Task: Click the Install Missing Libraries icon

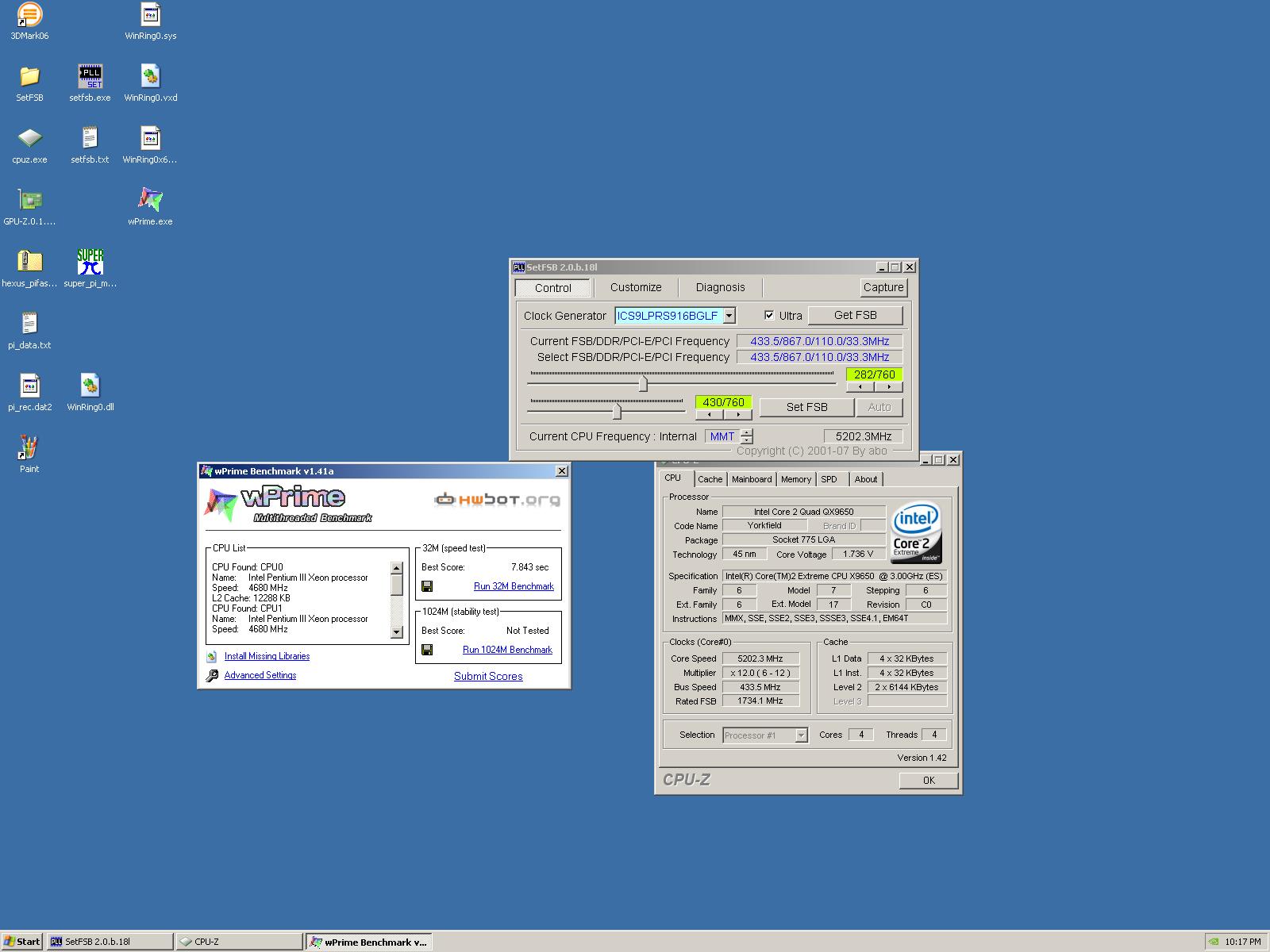Action: pos(212,656)
